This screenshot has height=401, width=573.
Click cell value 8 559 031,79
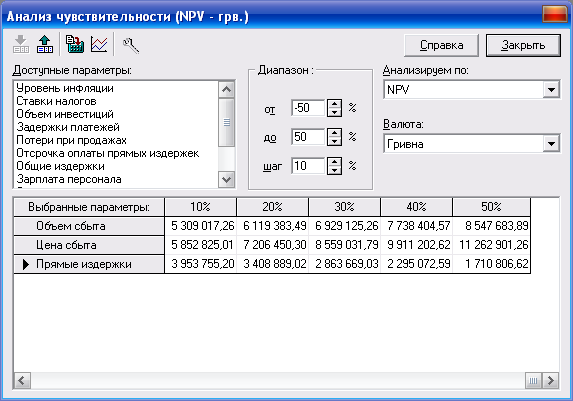pos(345,245)
